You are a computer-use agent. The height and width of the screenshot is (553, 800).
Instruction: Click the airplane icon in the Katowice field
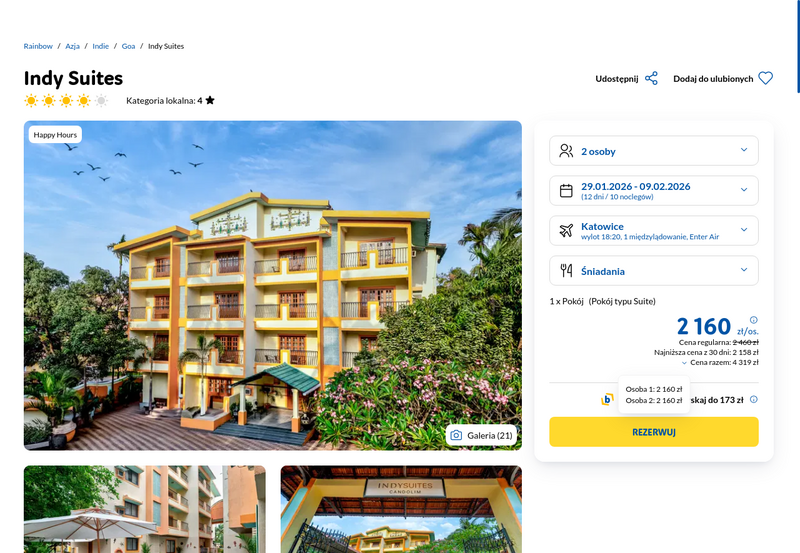point(566,231)
